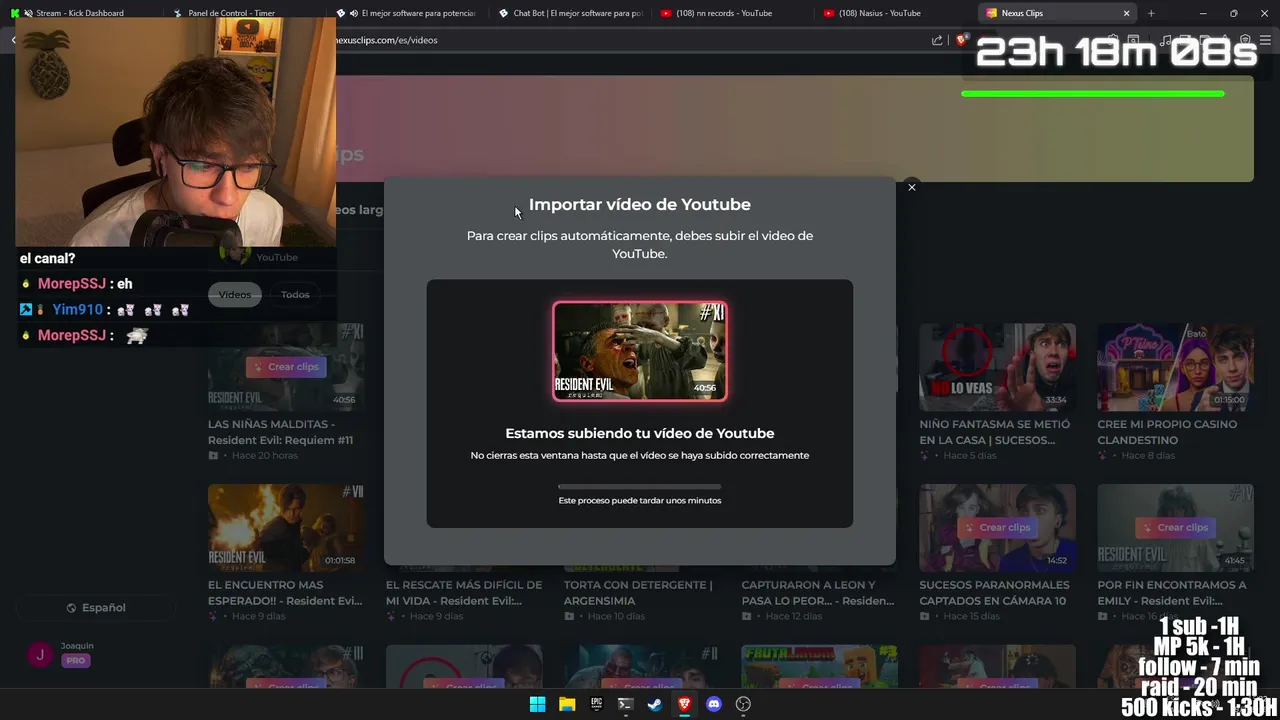Image resolution: width=1280 pixels, height=720 pixels.
Task: Select the Videos filter tab
Action: point(235,294)
